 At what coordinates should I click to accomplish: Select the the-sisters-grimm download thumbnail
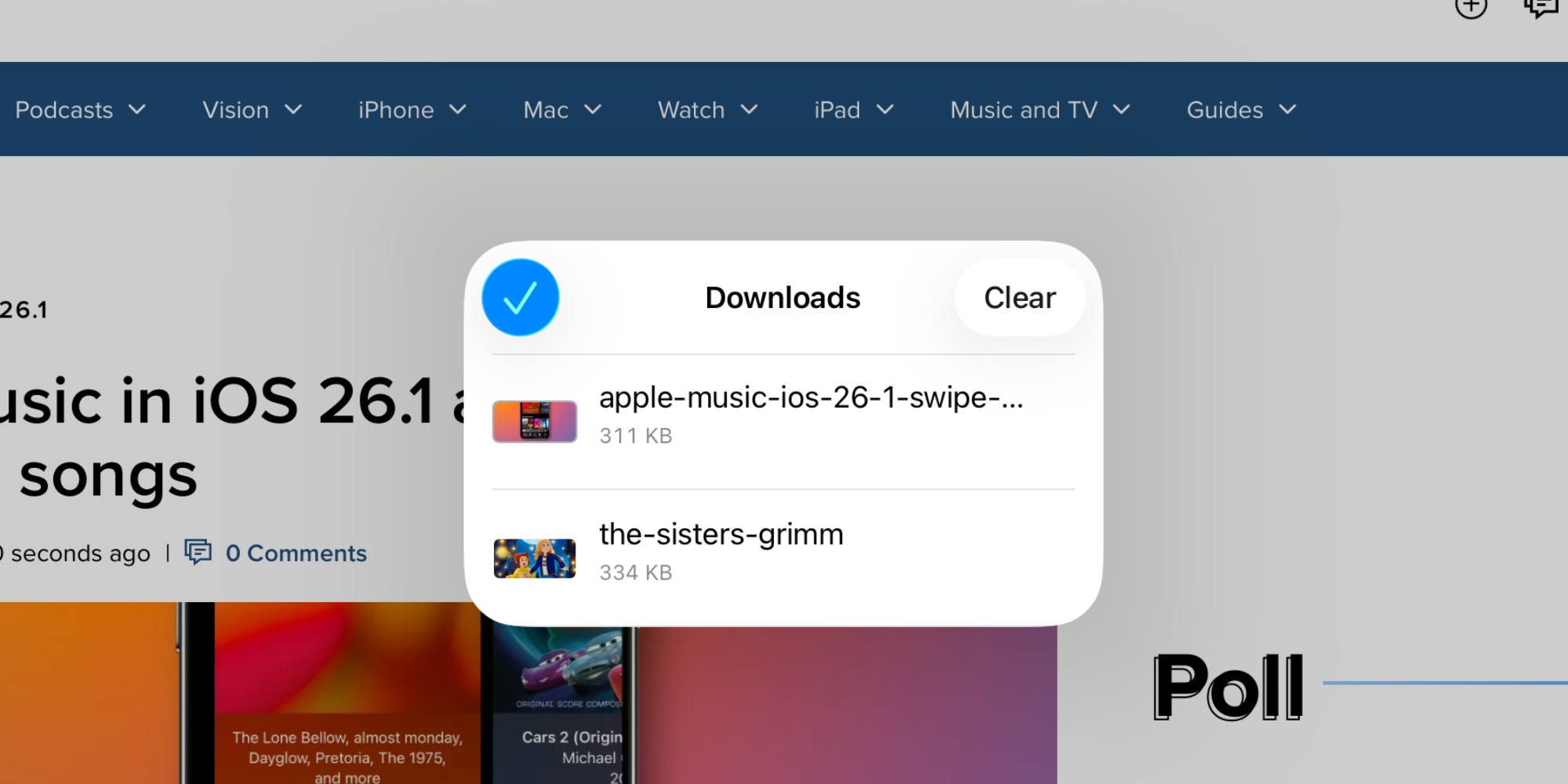(534, 557)
